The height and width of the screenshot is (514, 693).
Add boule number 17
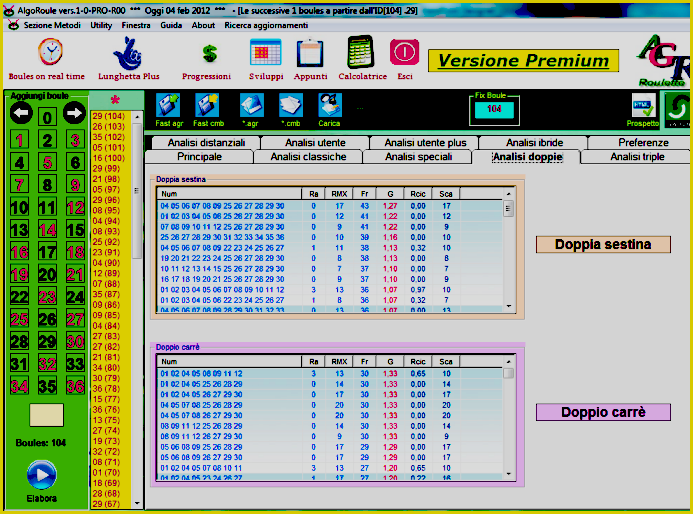click(47, 252)
